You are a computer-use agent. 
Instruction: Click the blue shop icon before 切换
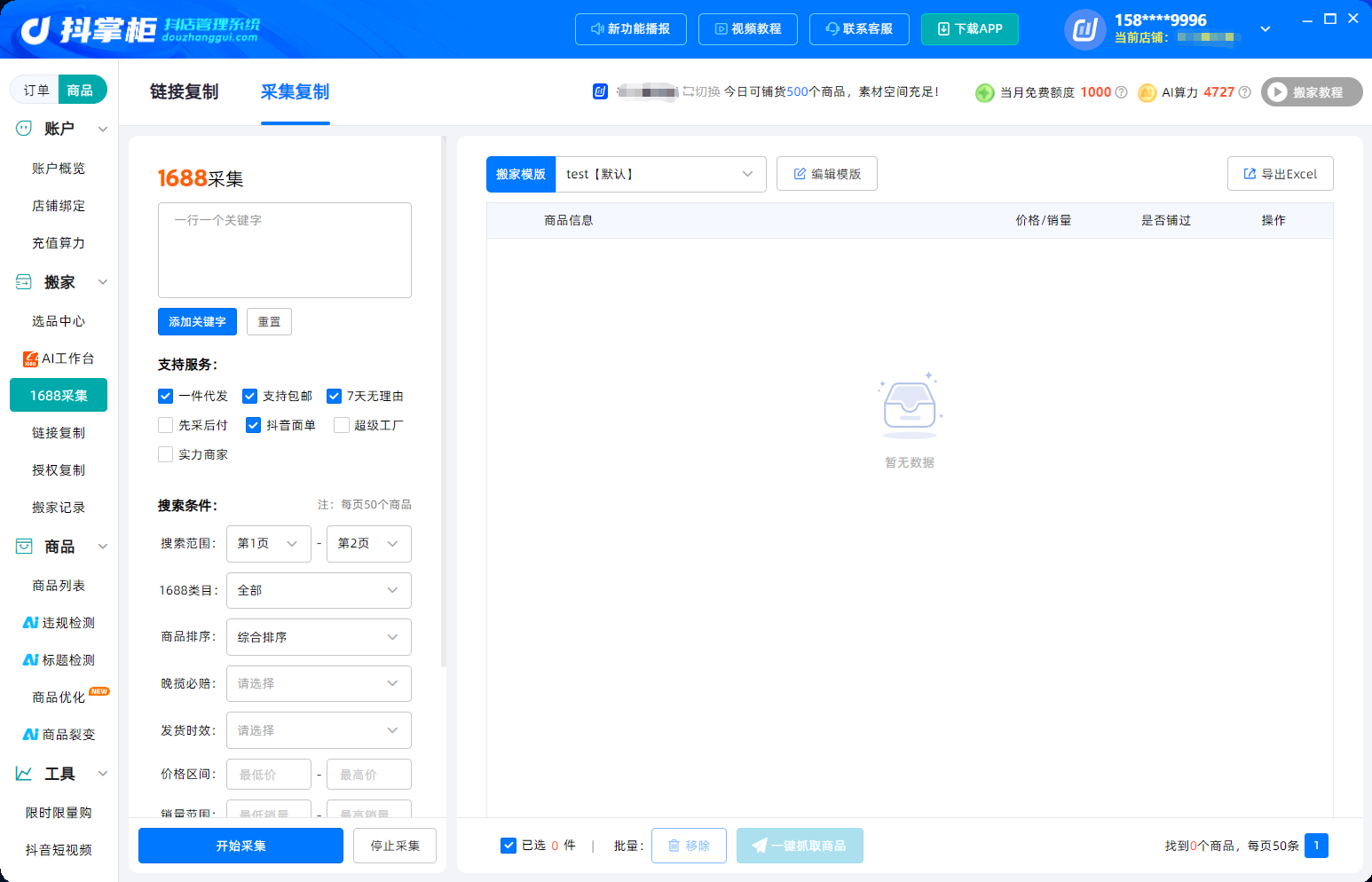(x=601, y=91)
